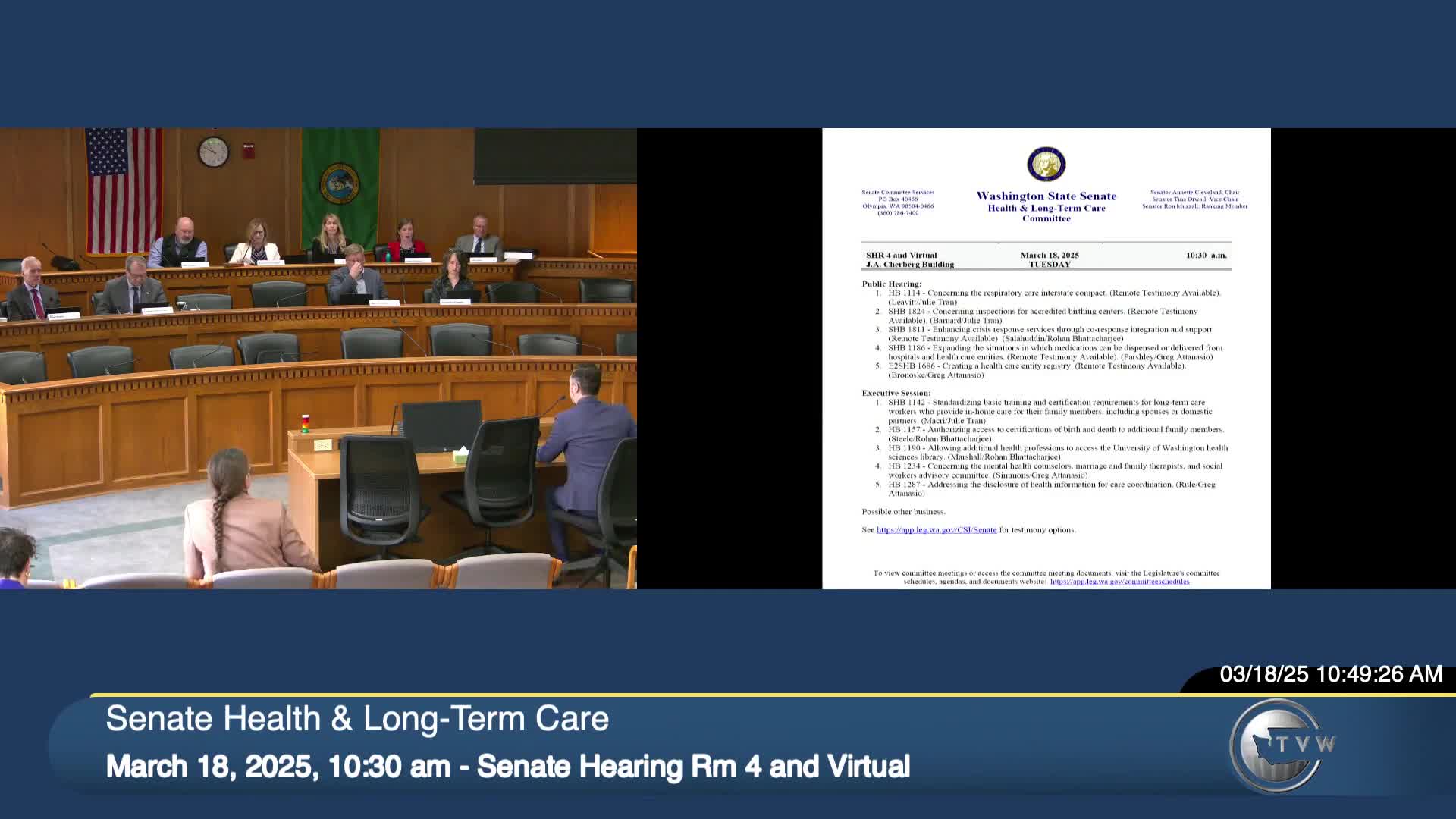Image resolution: width=1456 pixels, height=819 pixels.
Task: Select the hearing room camera feed
Action: [x=318, y=358]
